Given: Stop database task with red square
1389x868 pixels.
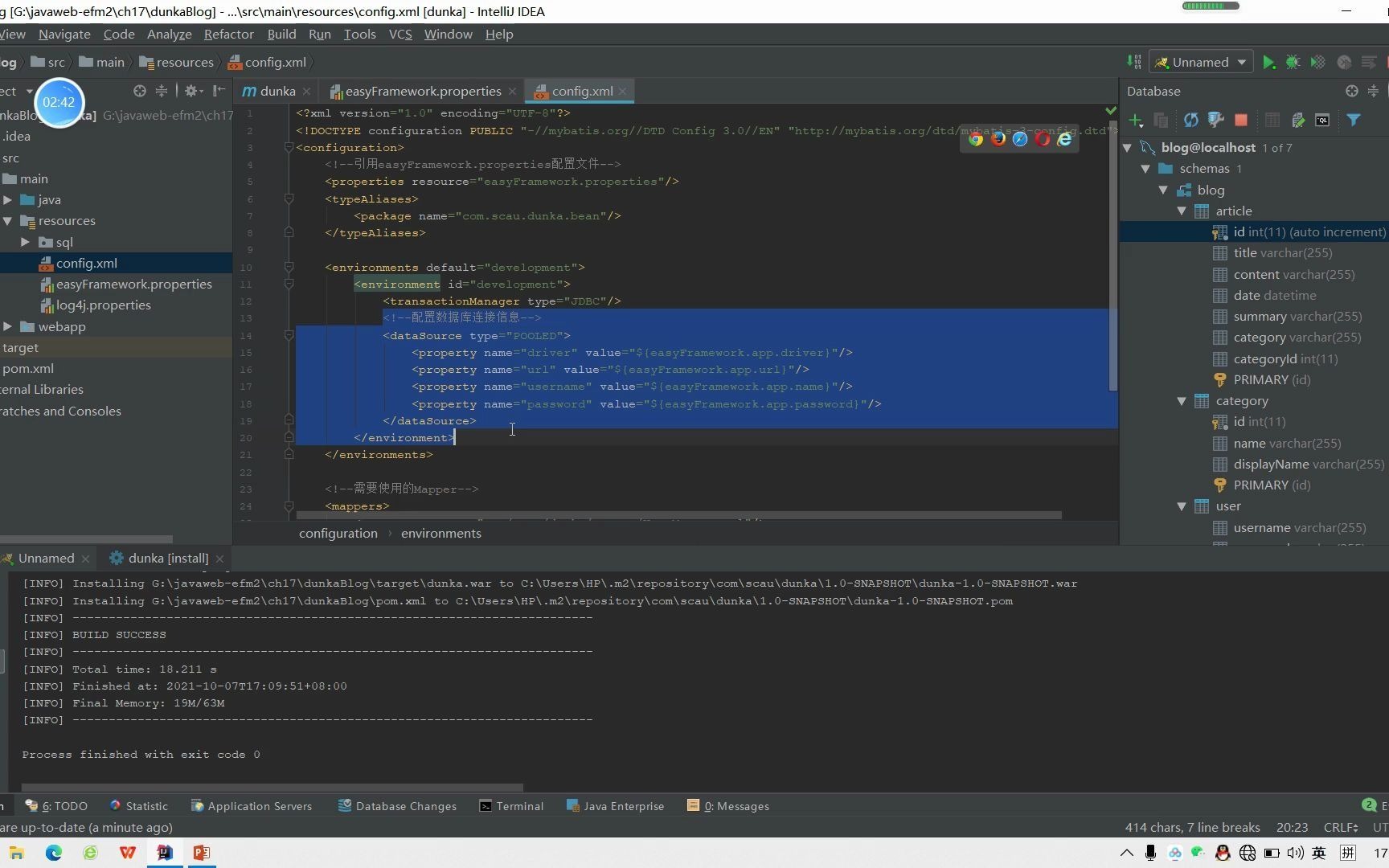Looking at the screenshot, I should coord(1241,121).
